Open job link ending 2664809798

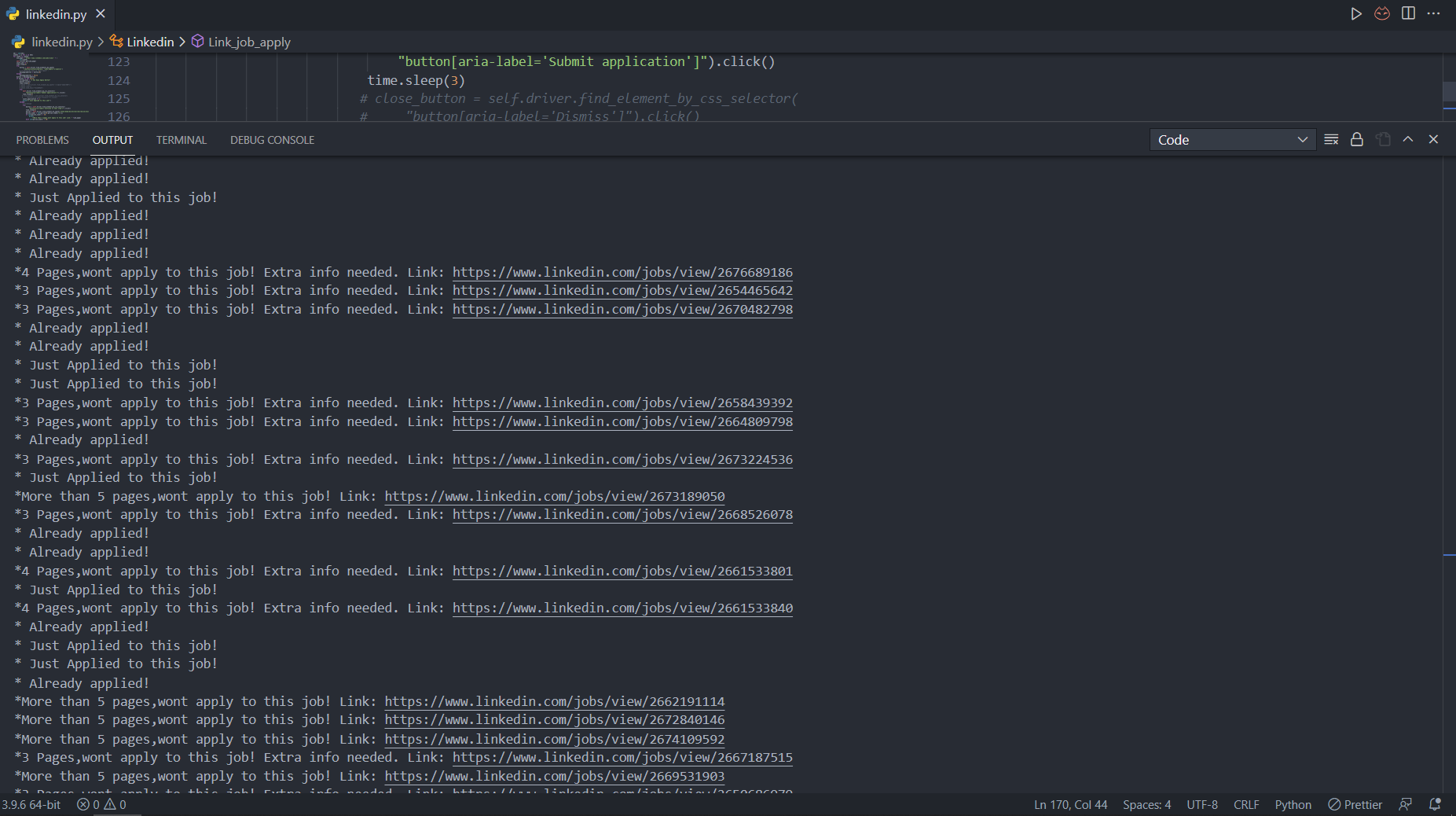click(622, 421)
